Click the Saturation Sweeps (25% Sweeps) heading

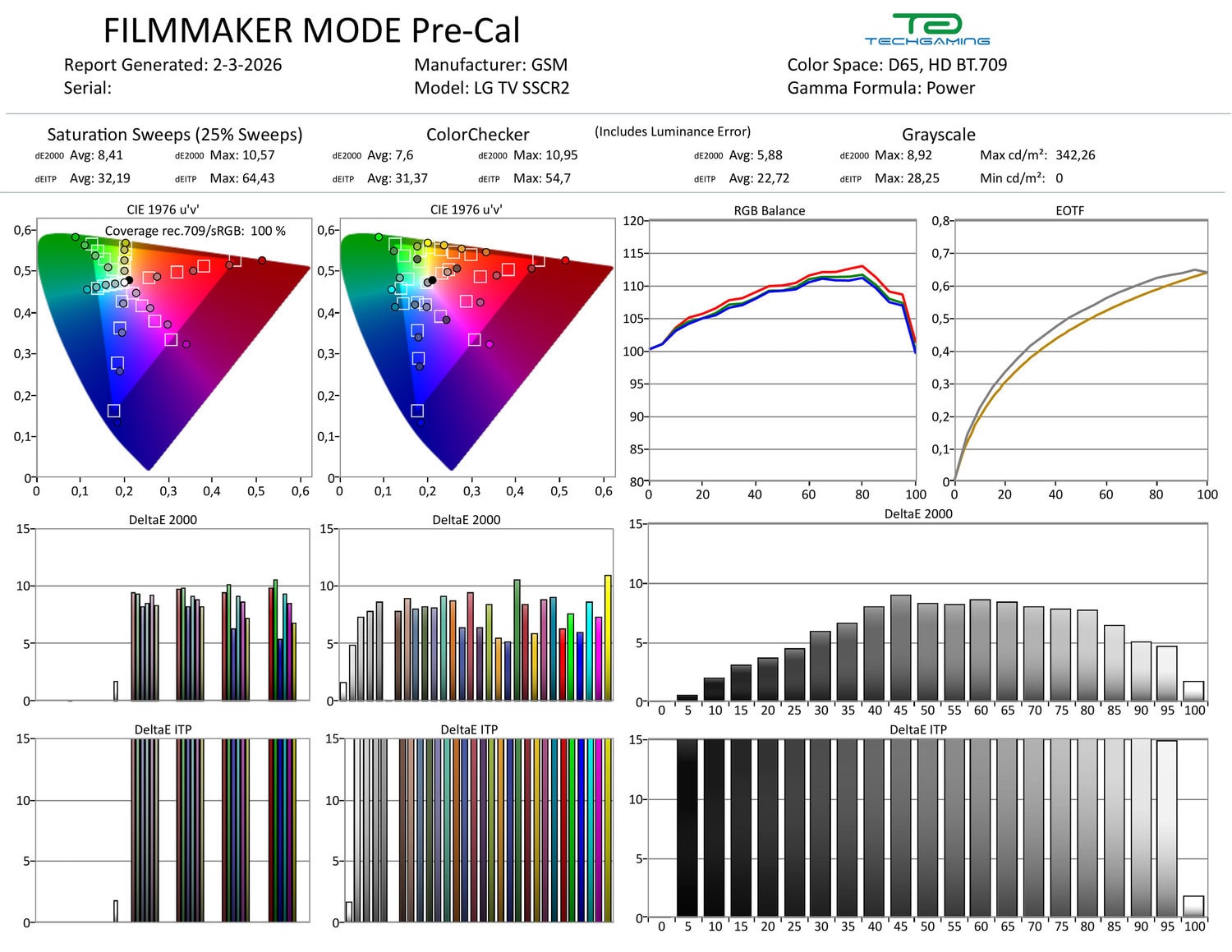174,135
